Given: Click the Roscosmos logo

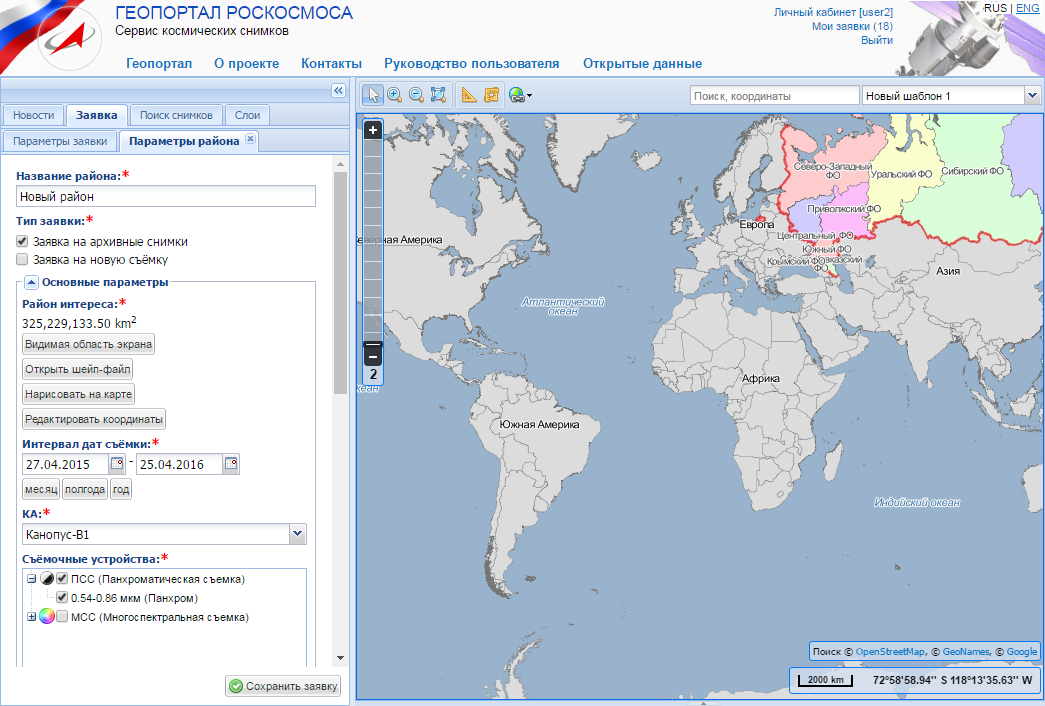Looking at the screenshot, I should pos(70,39).
